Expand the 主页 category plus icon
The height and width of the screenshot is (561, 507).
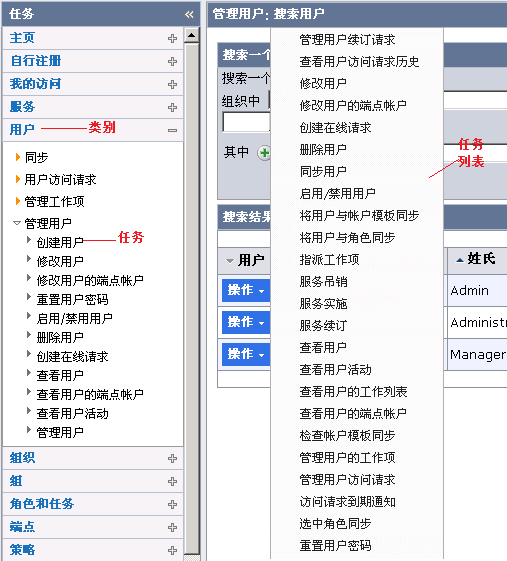coord(172,38)
